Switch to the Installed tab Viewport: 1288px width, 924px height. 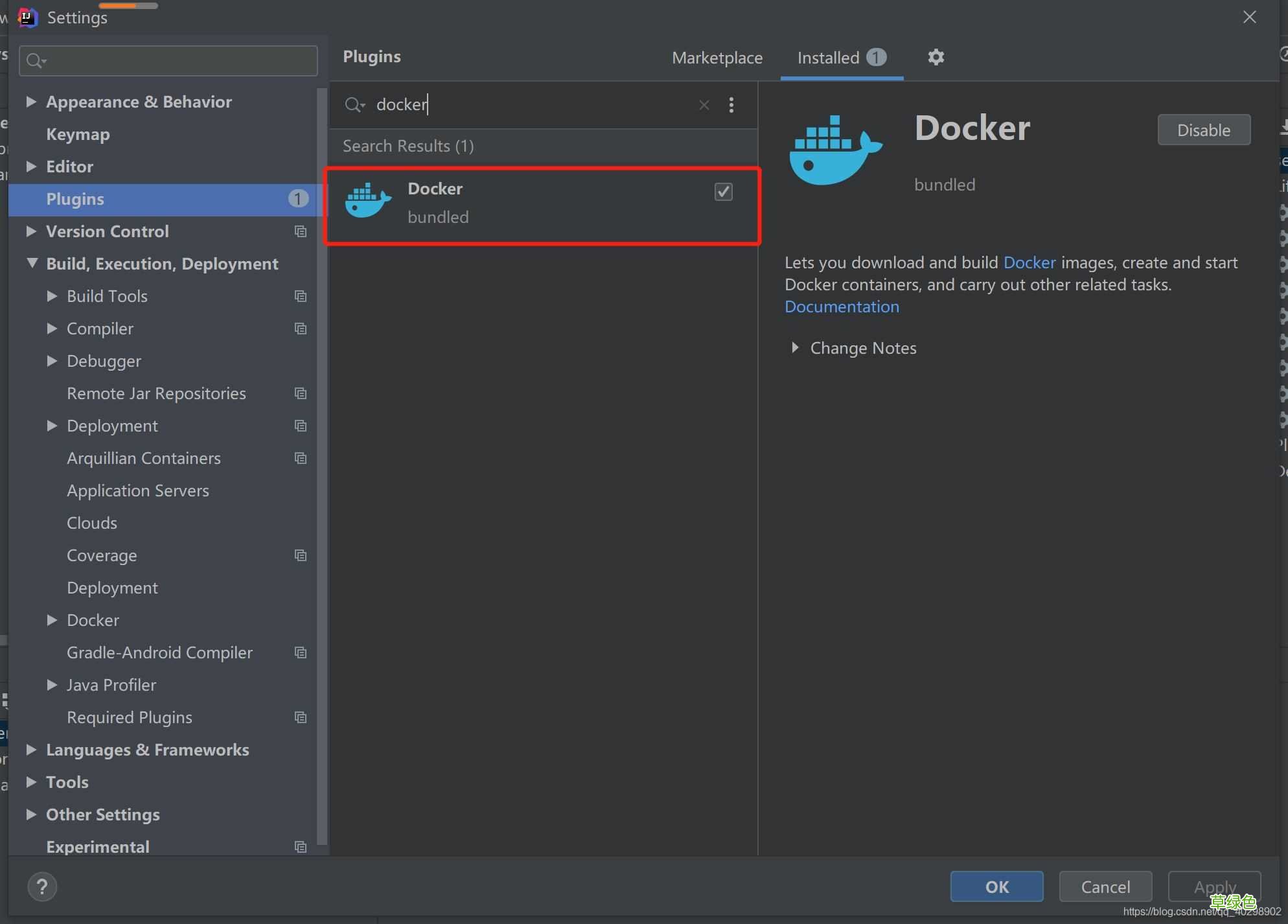pos(842,58)
